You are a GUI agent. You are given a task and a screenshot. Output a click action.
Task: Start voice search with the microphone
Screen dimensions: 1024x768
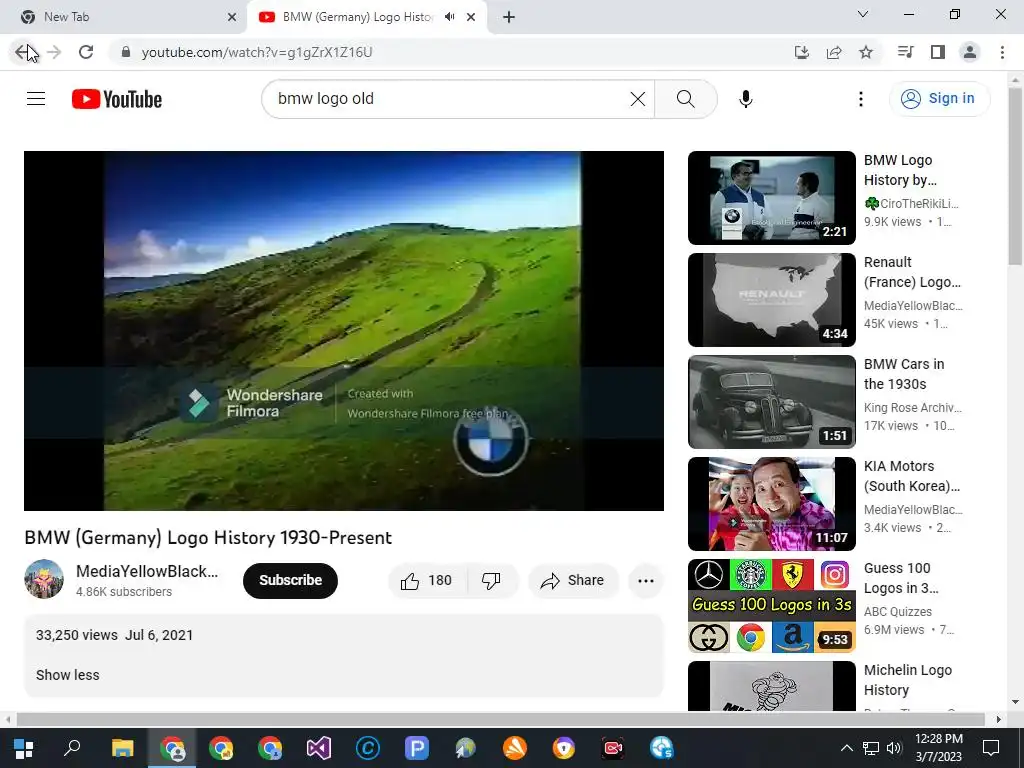click(x=745, y=99)
